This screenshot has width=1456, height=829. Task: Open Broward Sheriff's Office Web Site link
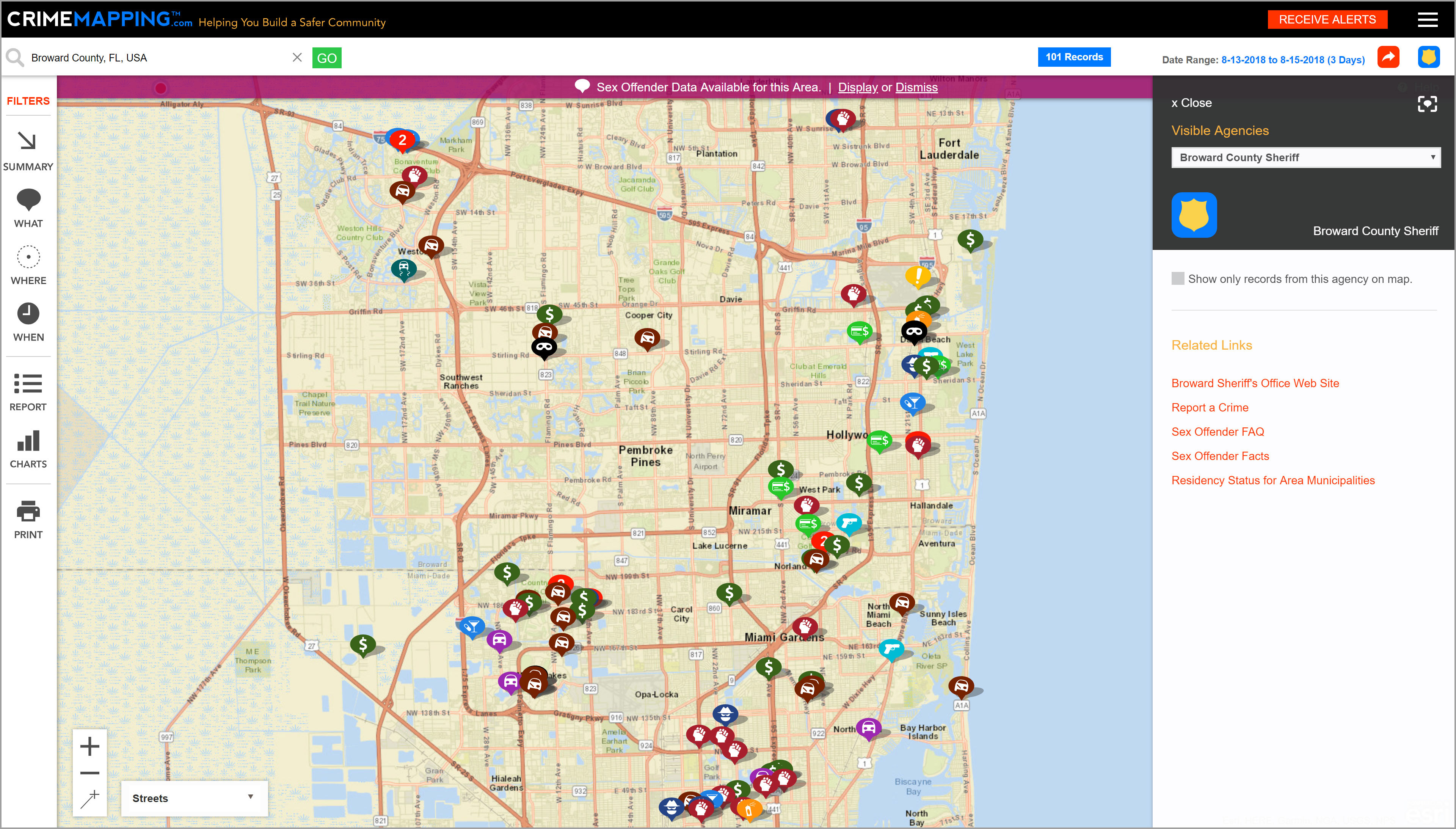1255,383
